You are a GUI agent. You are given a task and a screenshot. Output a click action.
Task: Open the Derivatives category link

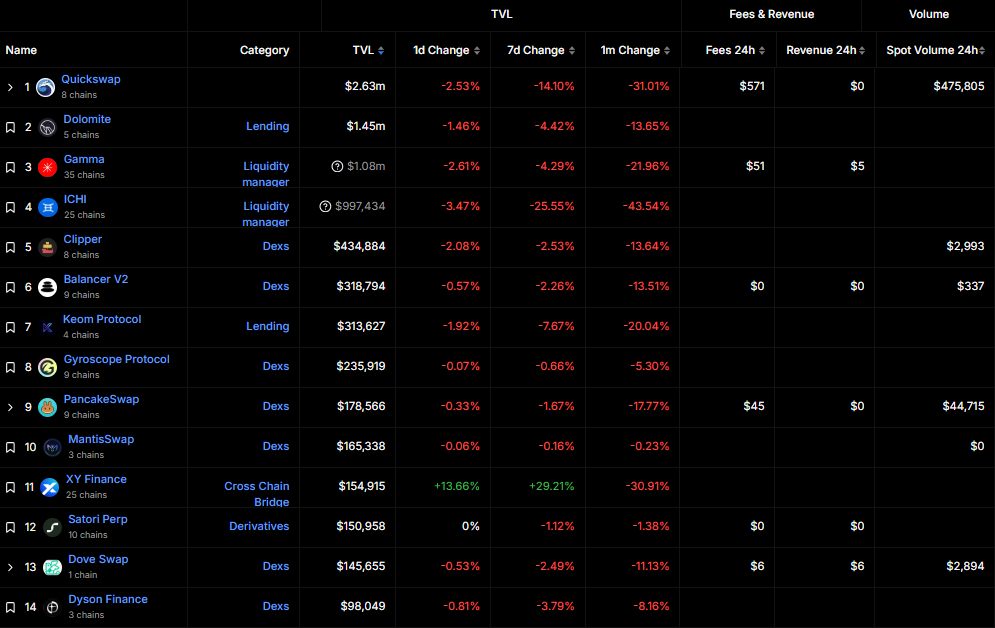coord(259,526)
